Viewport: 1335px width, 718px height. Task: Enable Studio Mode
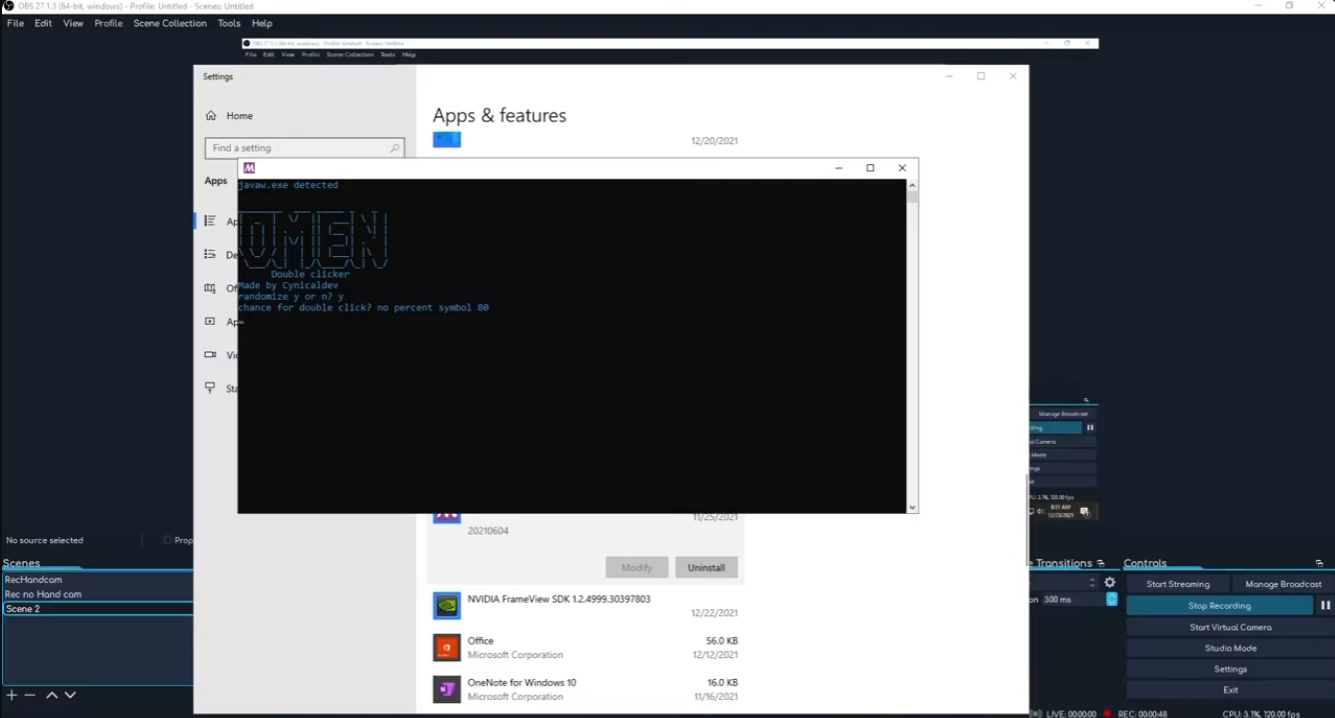click(1230, 648)
